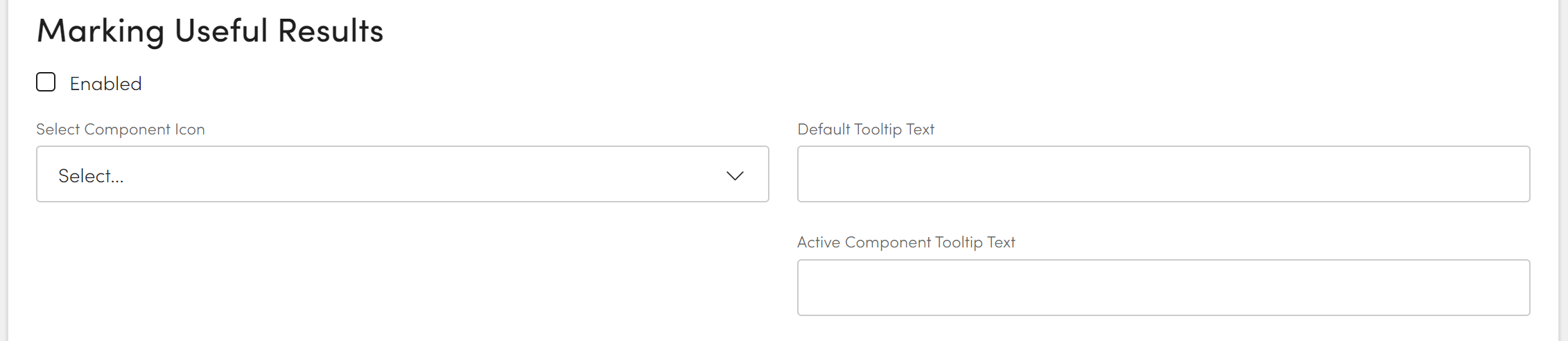The image size is (1568, 341).
Task: Click the word "Results" in the section title
Action: tap(331, 31)
